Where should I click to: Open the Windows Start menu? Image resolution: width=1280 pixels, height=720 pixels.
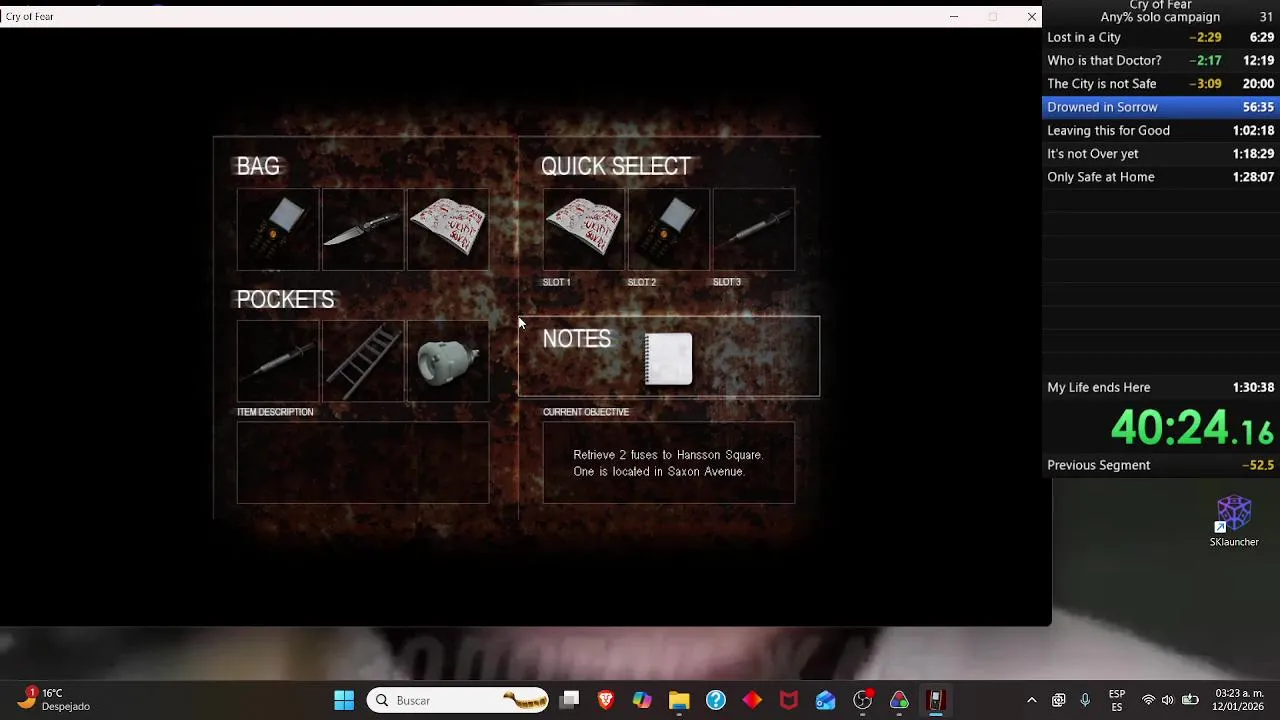344,700
